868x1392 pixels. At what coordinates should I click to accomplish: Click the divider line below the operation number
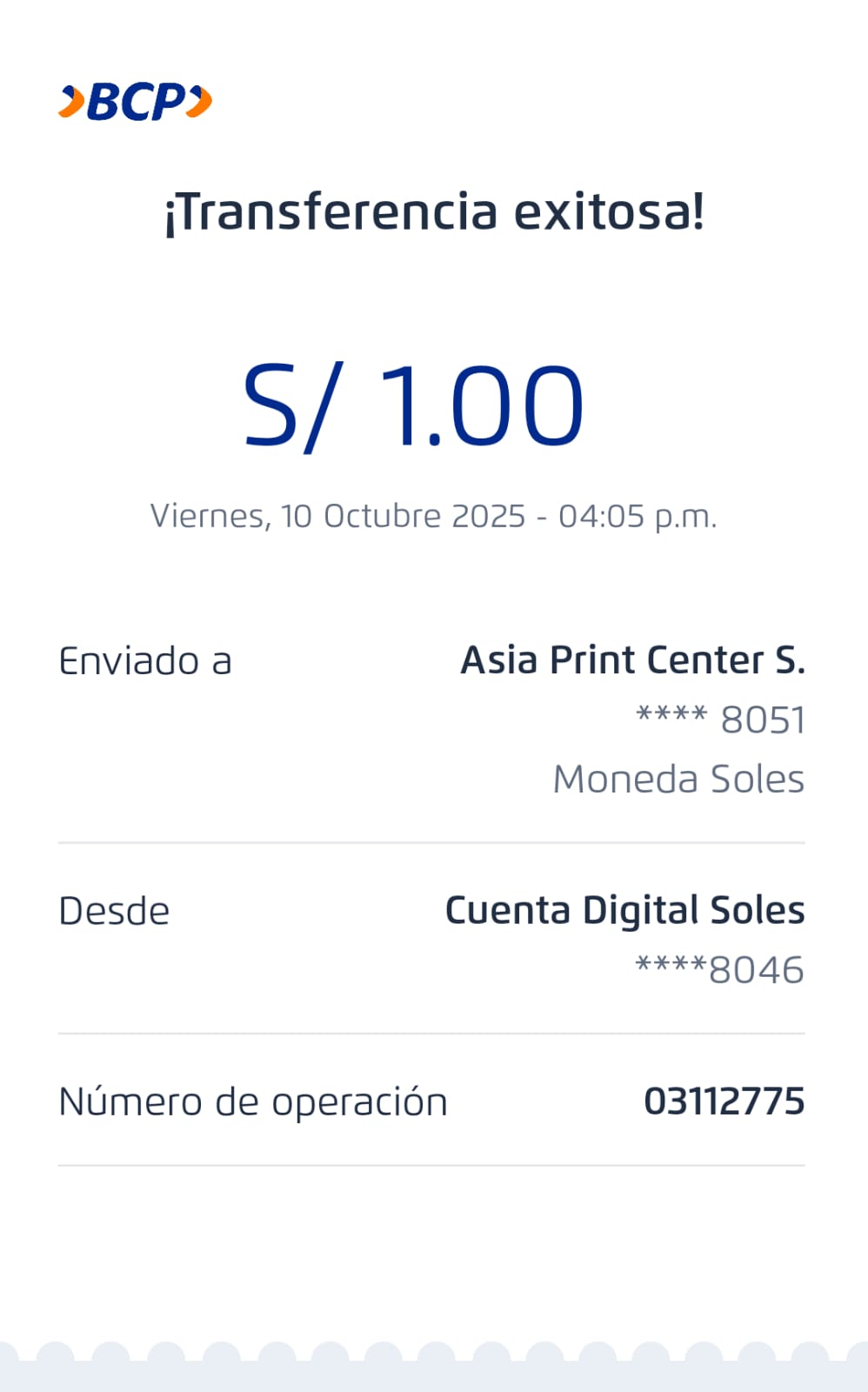coord(431,1165)
